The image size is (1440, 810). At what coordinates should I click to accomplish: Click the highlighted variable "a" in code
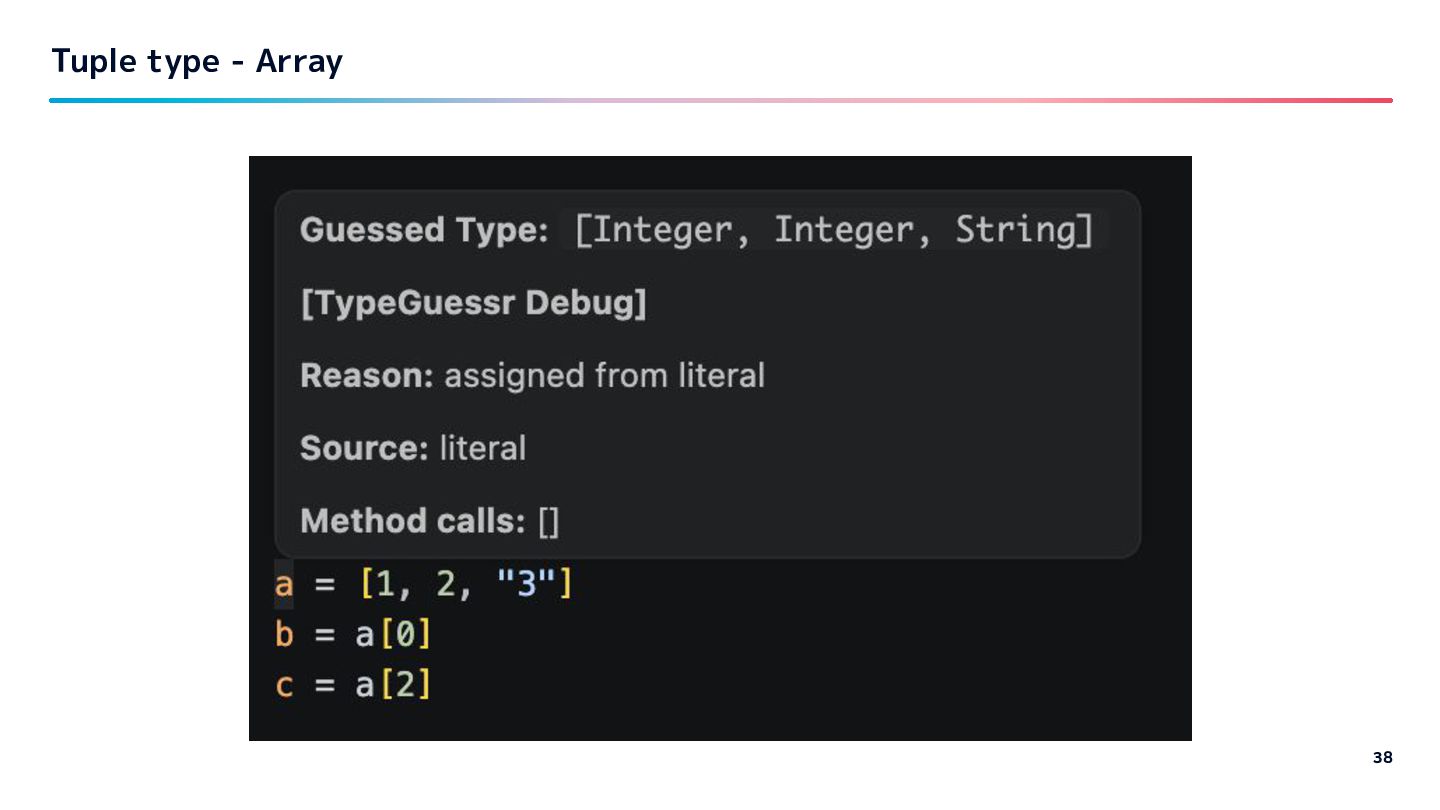tap(284, 584)
